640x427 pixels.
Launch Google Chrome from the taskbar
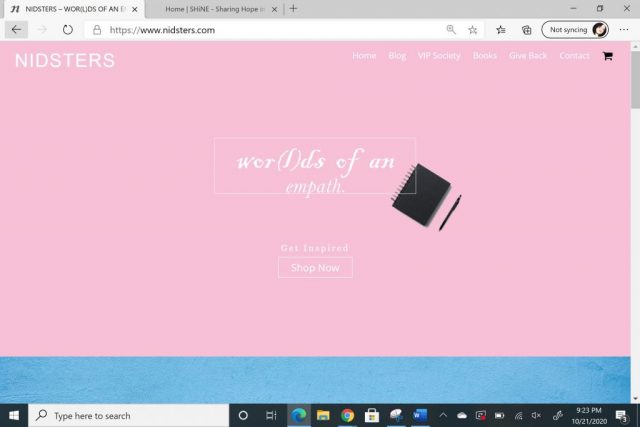click(347, 415)
